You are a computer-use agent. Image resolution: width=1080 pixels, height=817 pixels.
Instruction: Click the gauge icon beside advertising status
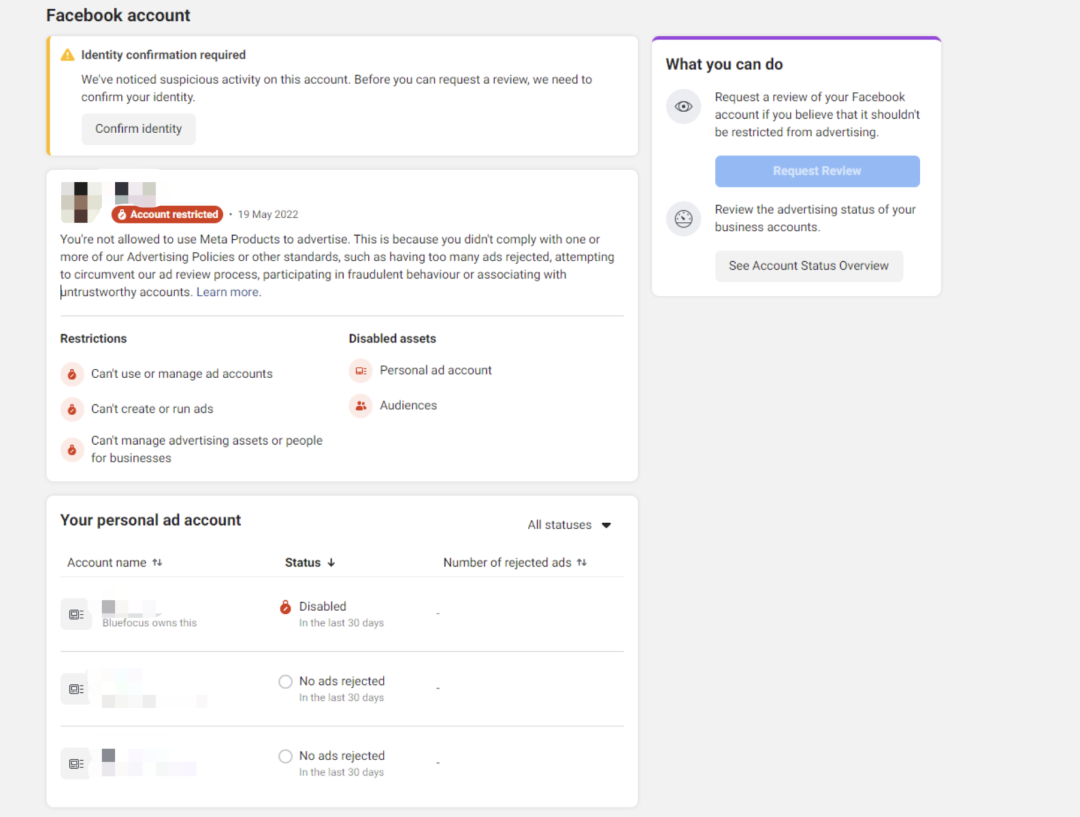pos(683,219)
